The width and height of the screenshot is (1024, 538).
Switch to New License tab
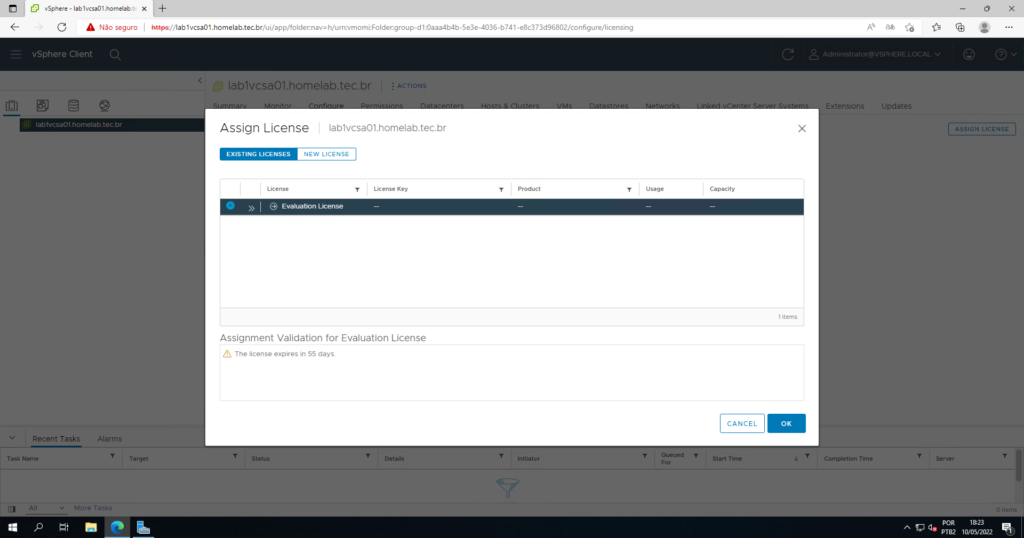(x=327, y=154)
